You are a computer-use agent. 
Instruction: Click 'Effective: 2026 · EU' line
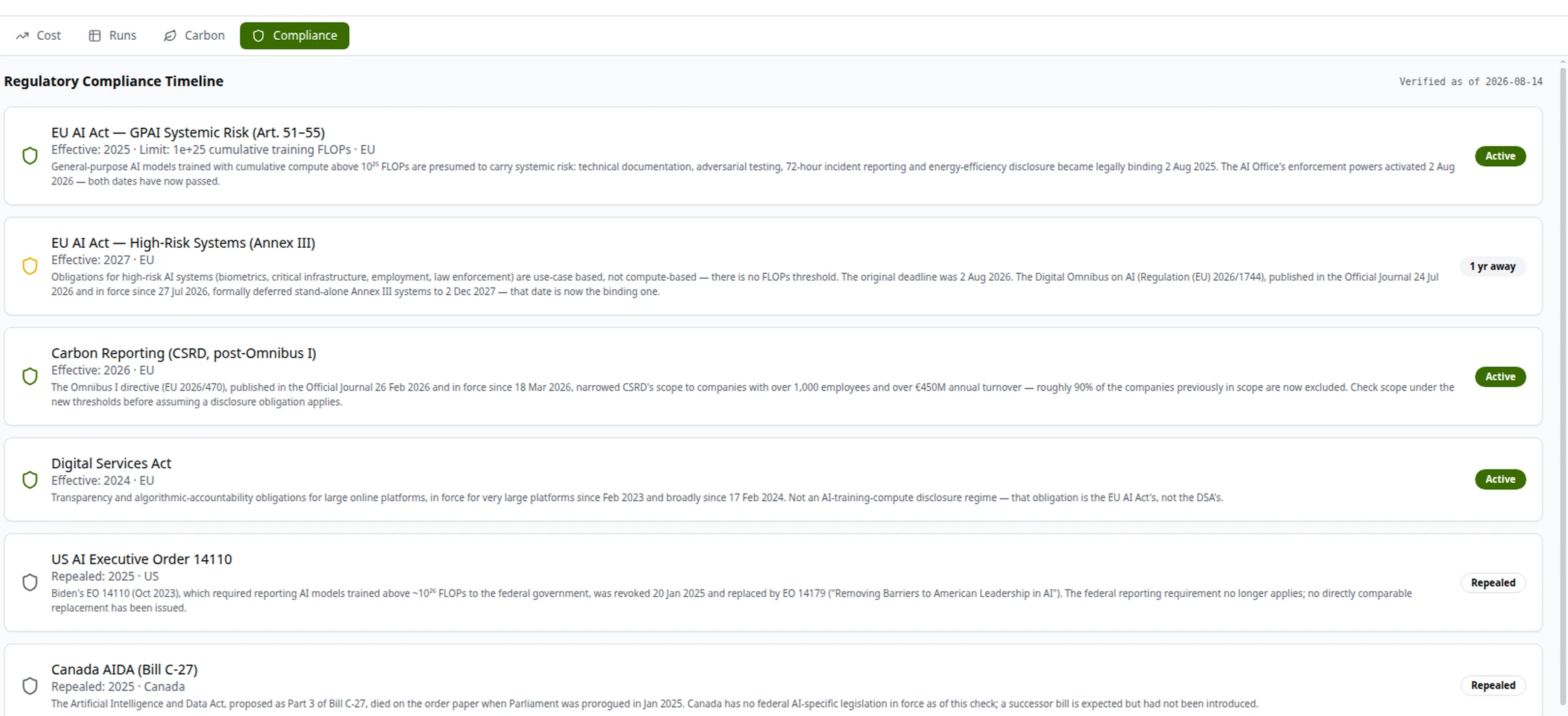coord(103,370)
